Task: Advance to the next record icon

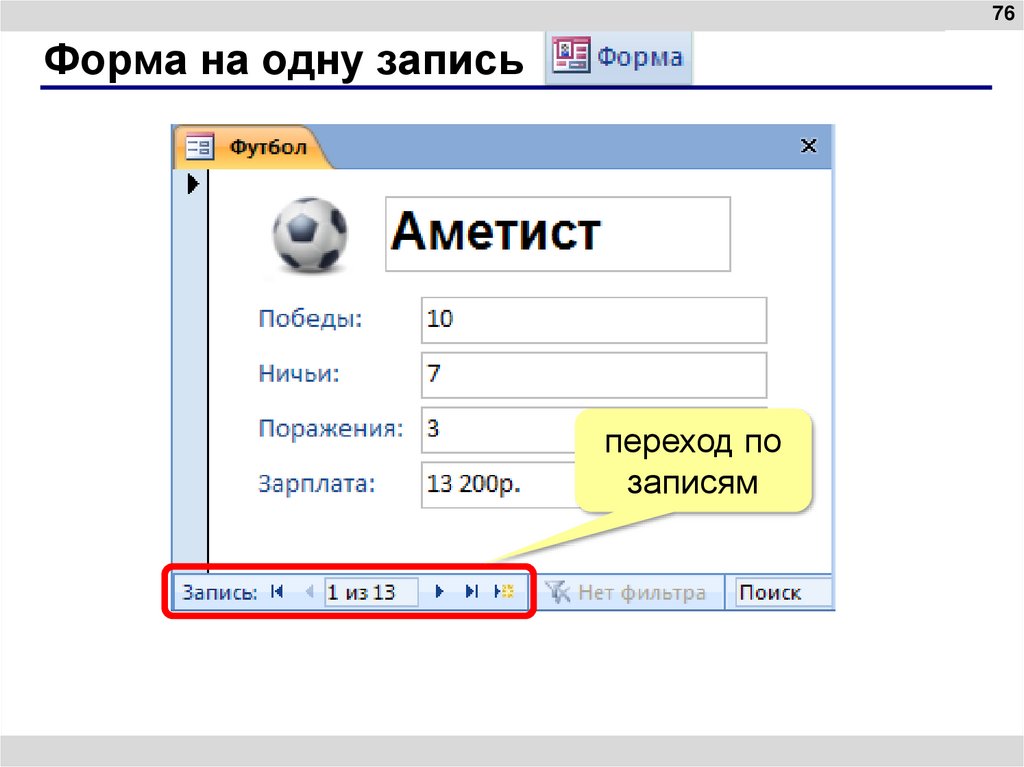Action: pyautogui.click(x=440, y=592)
